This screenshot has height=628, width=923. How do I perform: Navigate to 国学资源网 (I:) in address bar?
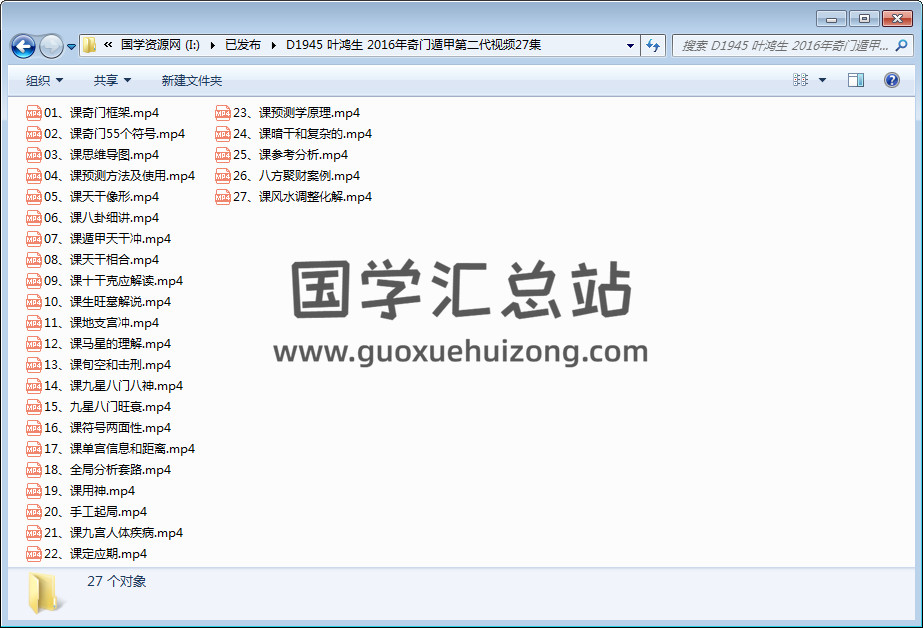click(160, 45)
